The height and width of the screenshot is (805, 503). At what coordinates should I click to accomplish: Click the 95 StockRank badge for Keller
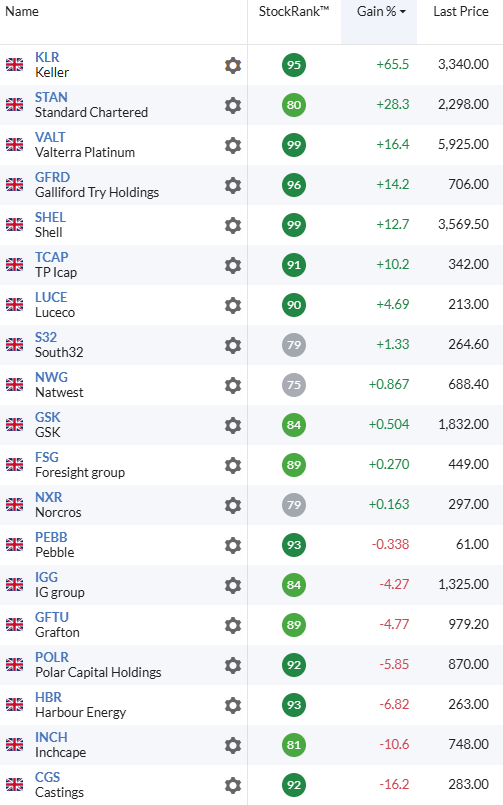[x=294, y=65]
